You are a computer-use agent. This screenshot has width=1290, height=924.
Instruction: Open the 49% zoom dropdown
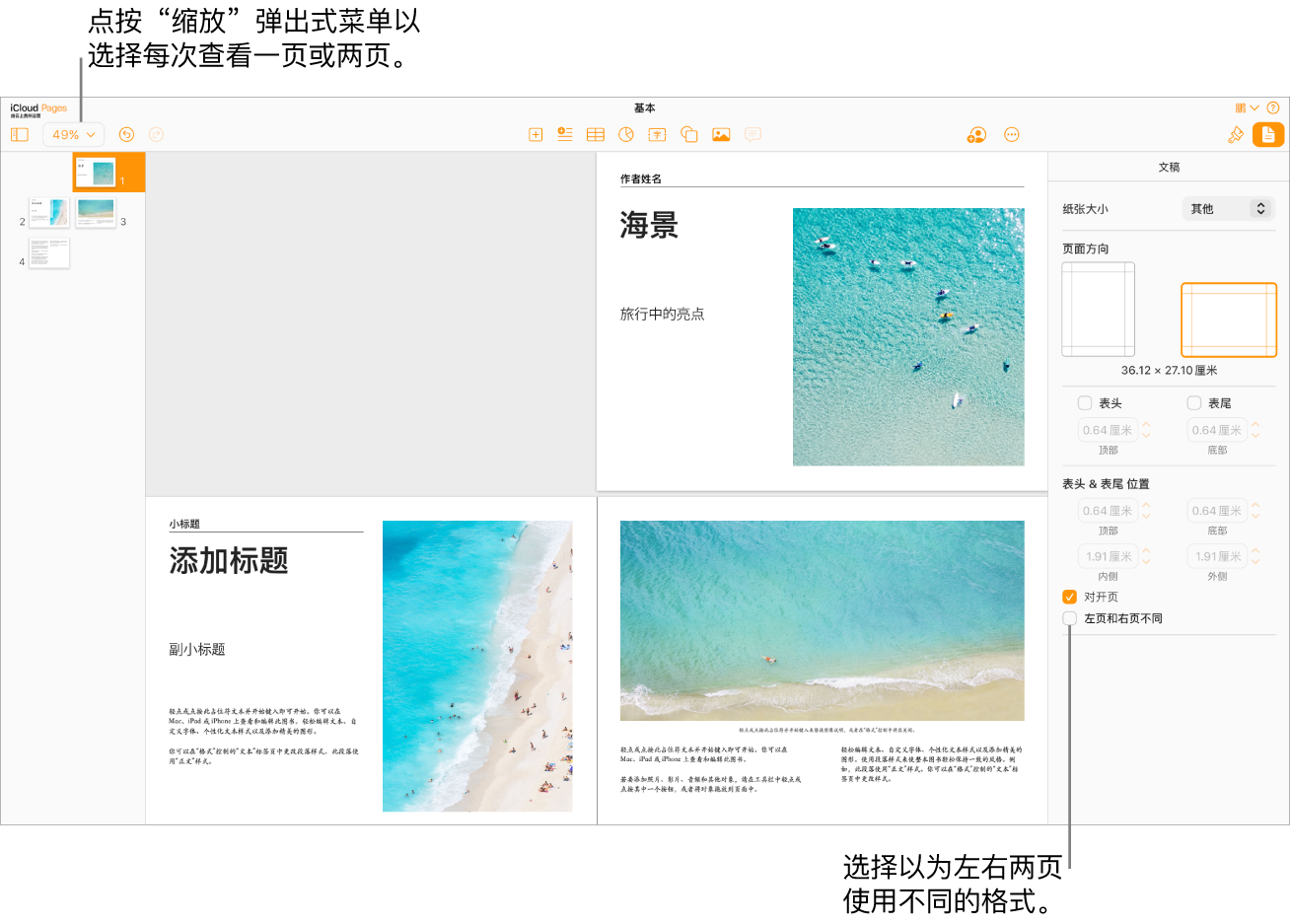click(x=73, y=134)
